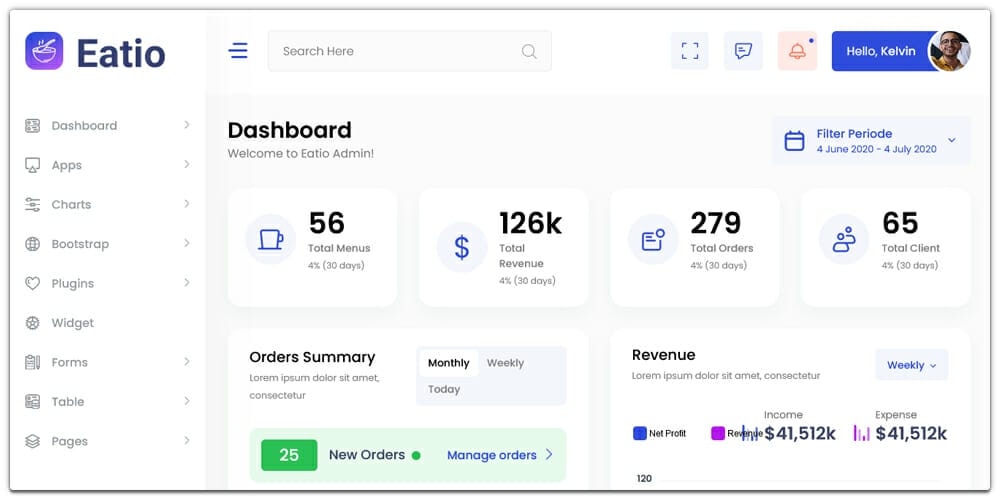1000x500 pixels.
Task: Click the Total Orders icon
Action: 653,240
